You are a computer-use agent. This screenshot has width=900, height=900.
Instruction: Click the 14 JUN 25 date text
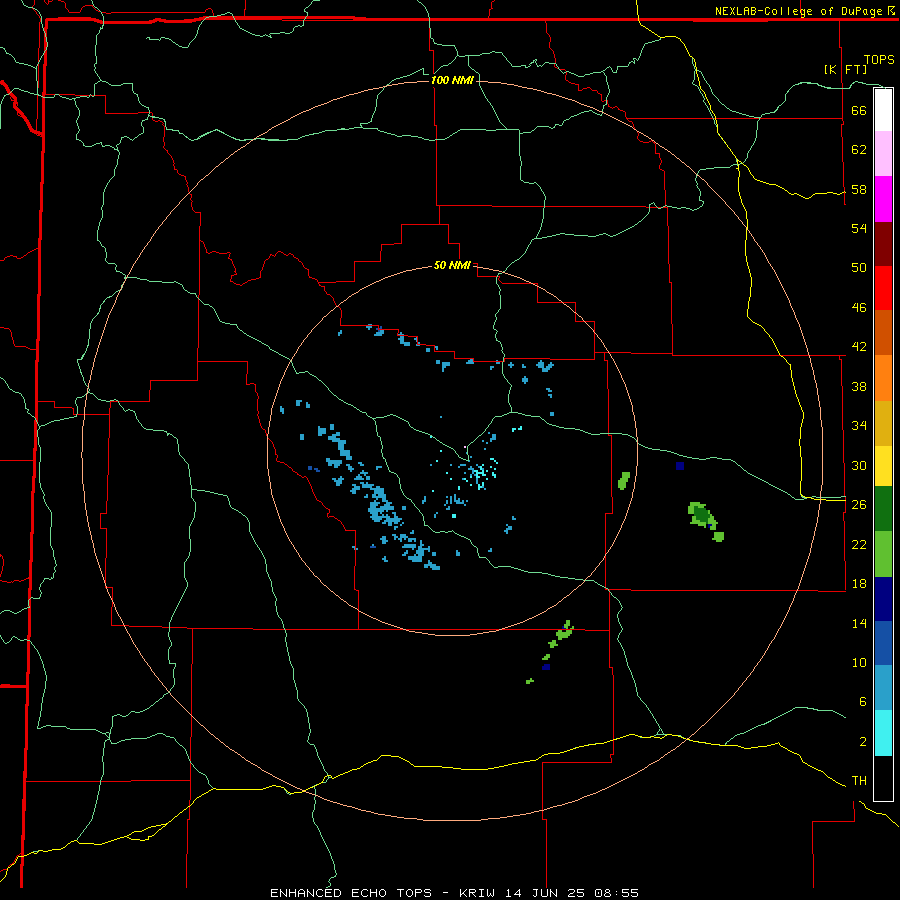pos(545,893)
